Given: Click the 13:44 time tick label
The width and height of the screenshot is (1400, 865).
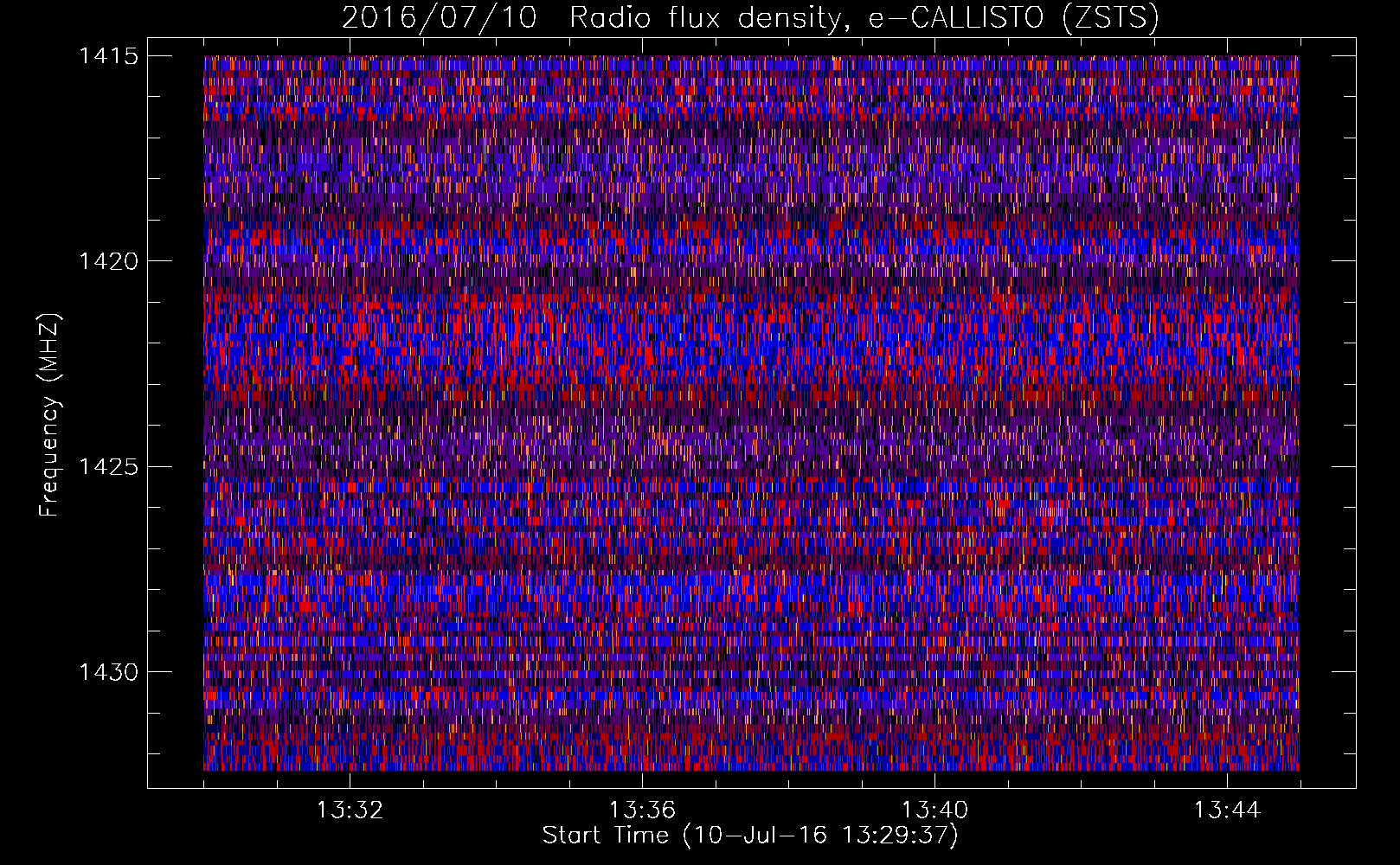Looking at the screenshot, I should click(1227, 811).
